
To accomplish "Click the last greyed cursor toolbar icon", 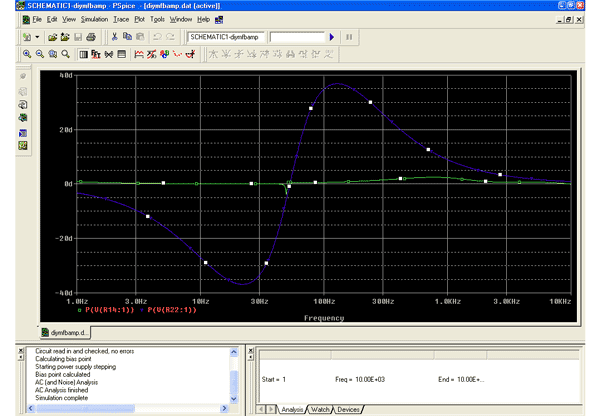I will pos(329,54).
